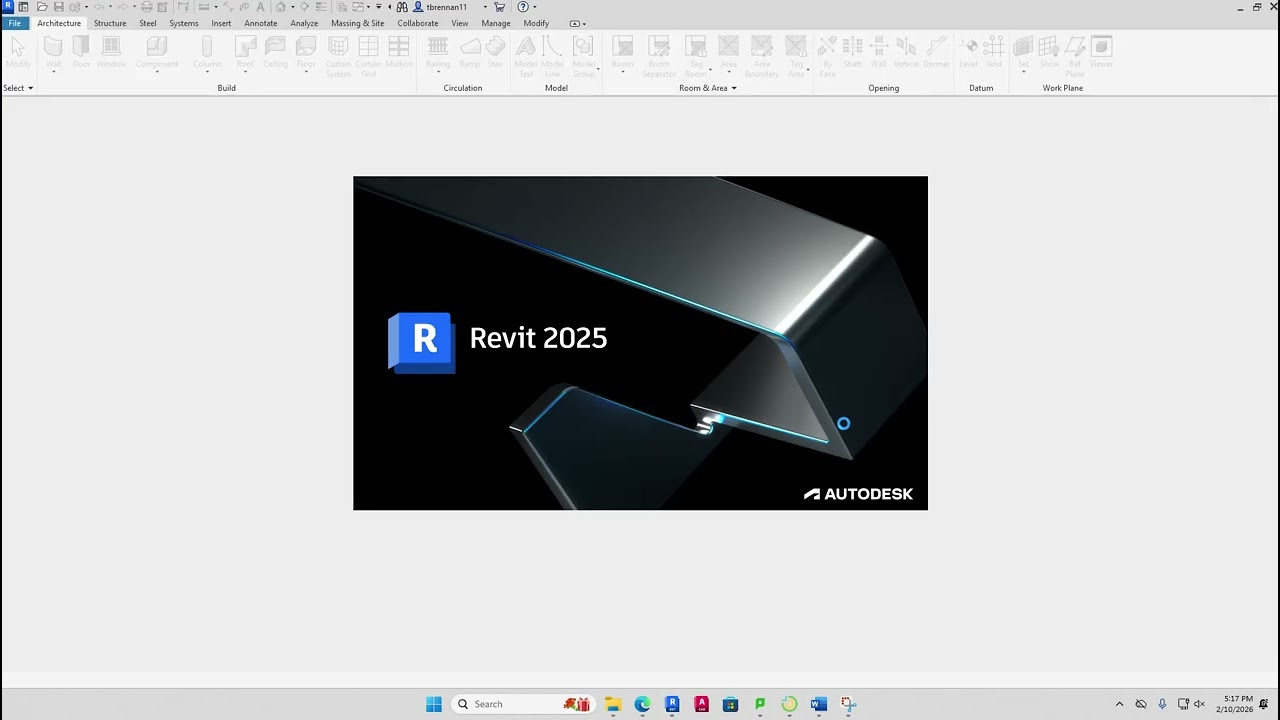This screenshot has width=1280, height=720.
Task: Select the Mullion tool
Action: point(399,53)
